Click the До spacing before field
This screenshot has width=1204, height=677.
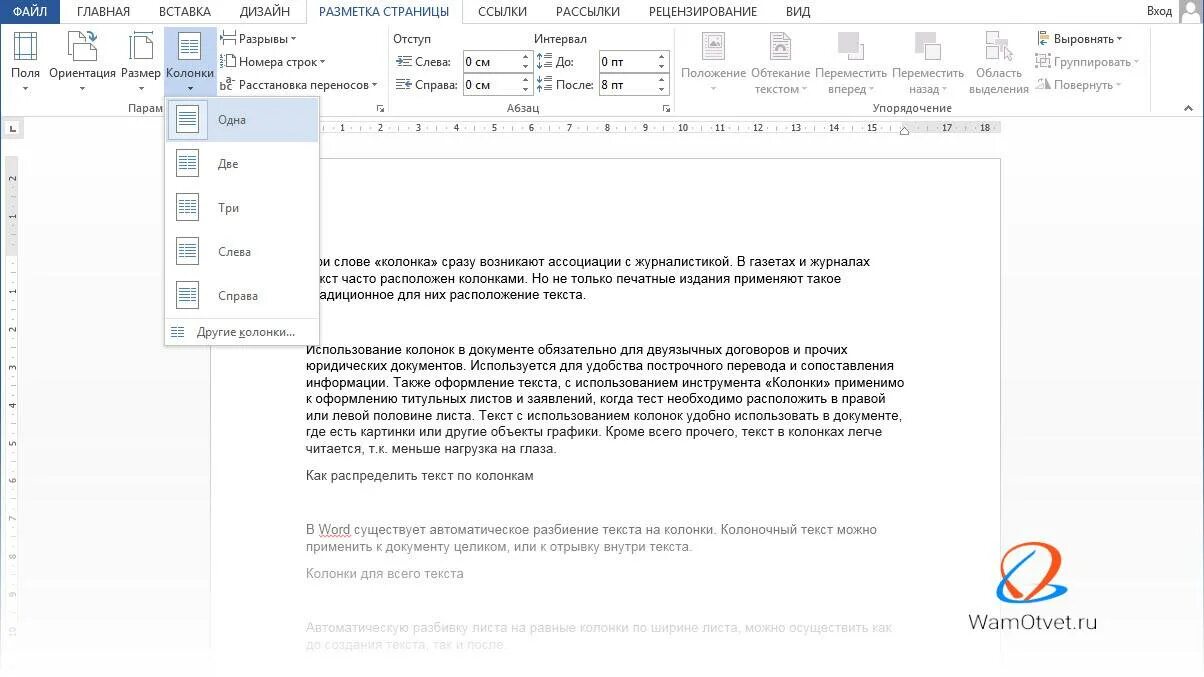[x=627, y=62]
